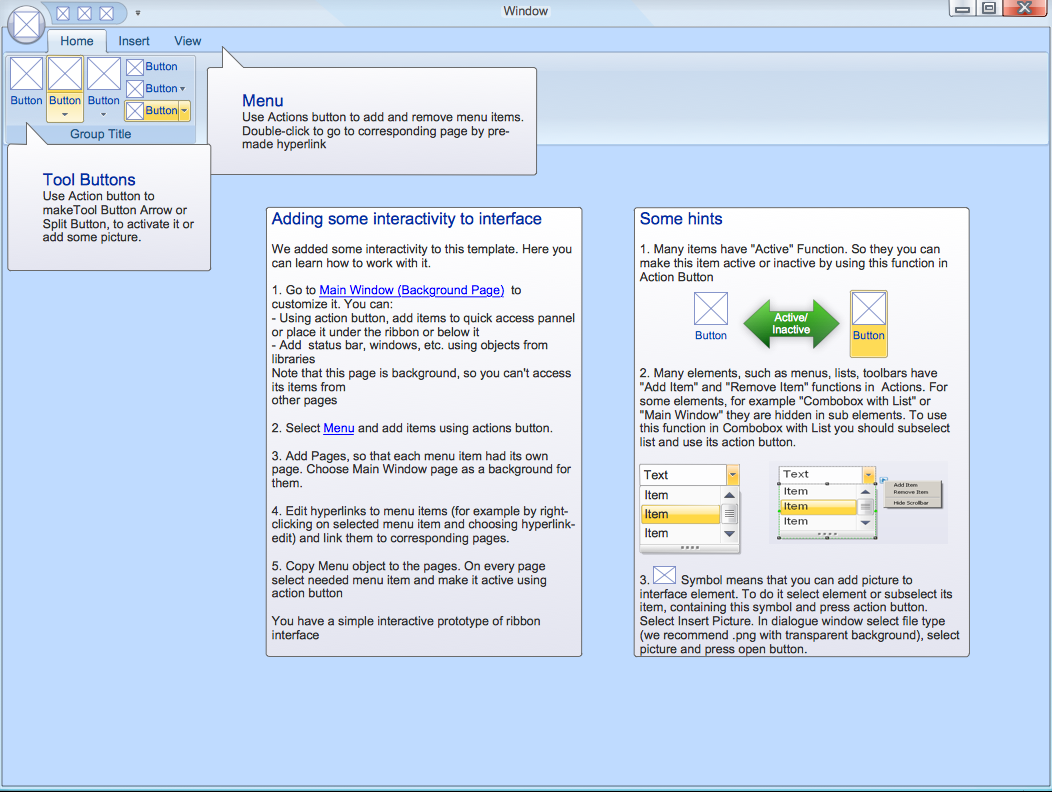Viewport: 1052px width, 792px height.
Task: Click middle icon in quick access toolbar
Action: 85,13
